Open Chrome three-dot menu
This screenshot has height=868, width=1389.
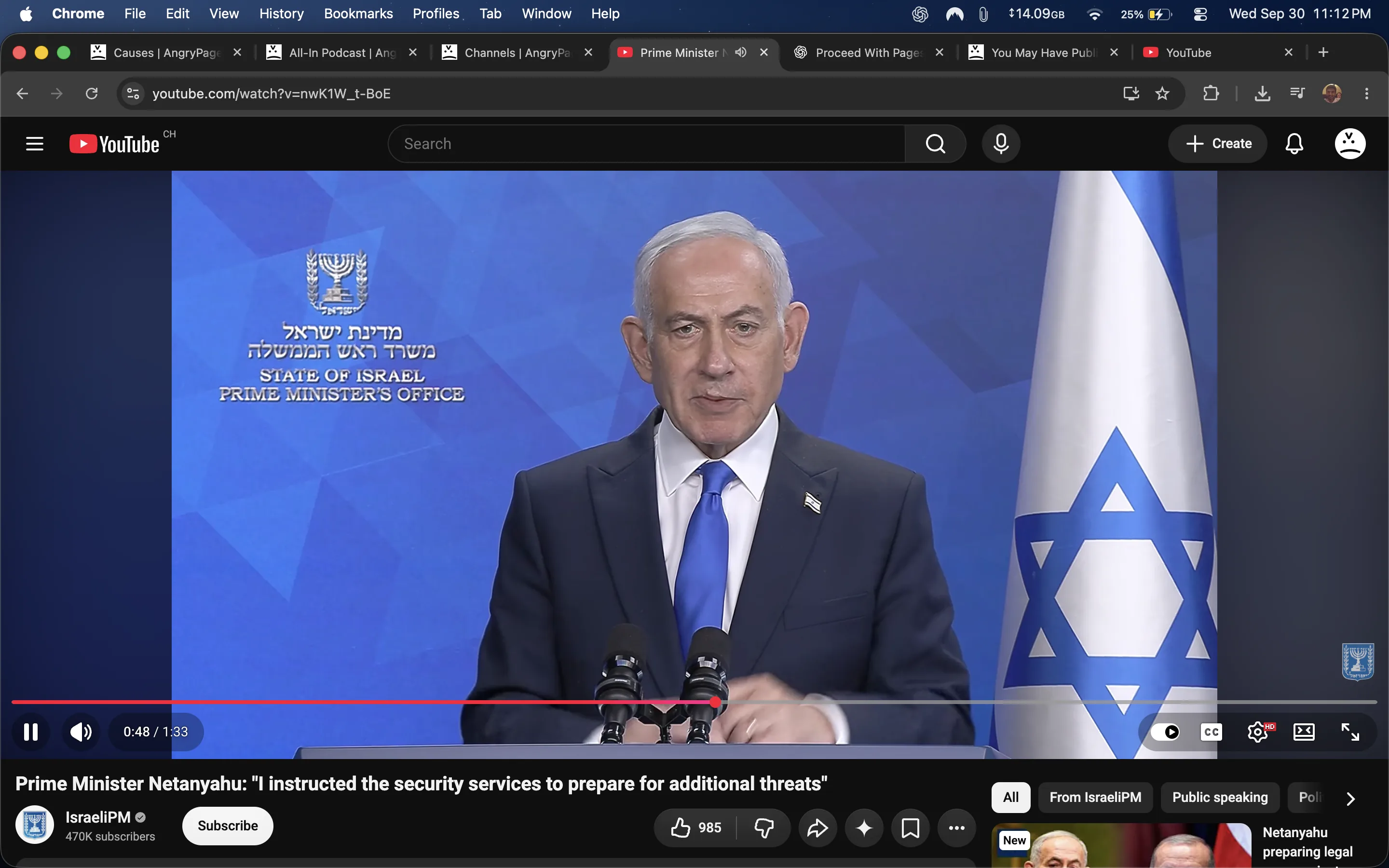coord(1367,93)
